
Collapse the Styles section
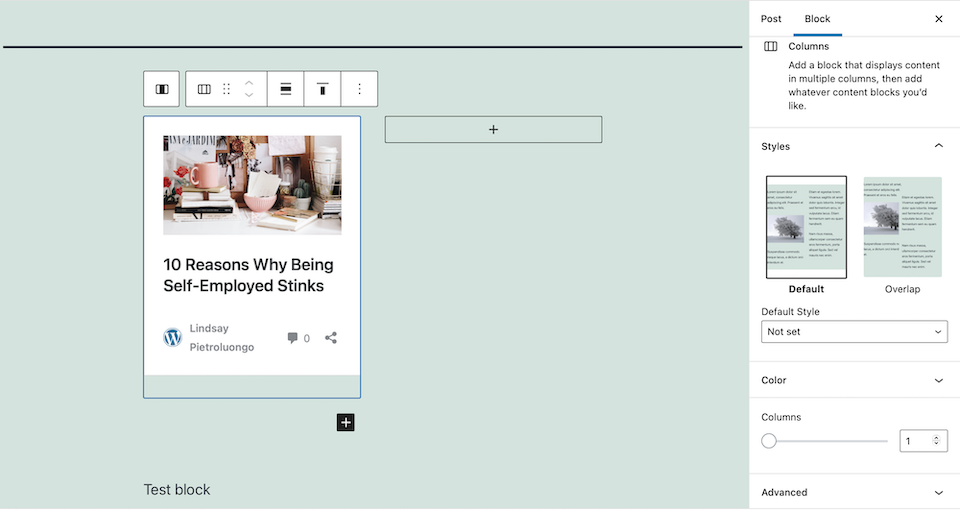[x=938, y=146]
